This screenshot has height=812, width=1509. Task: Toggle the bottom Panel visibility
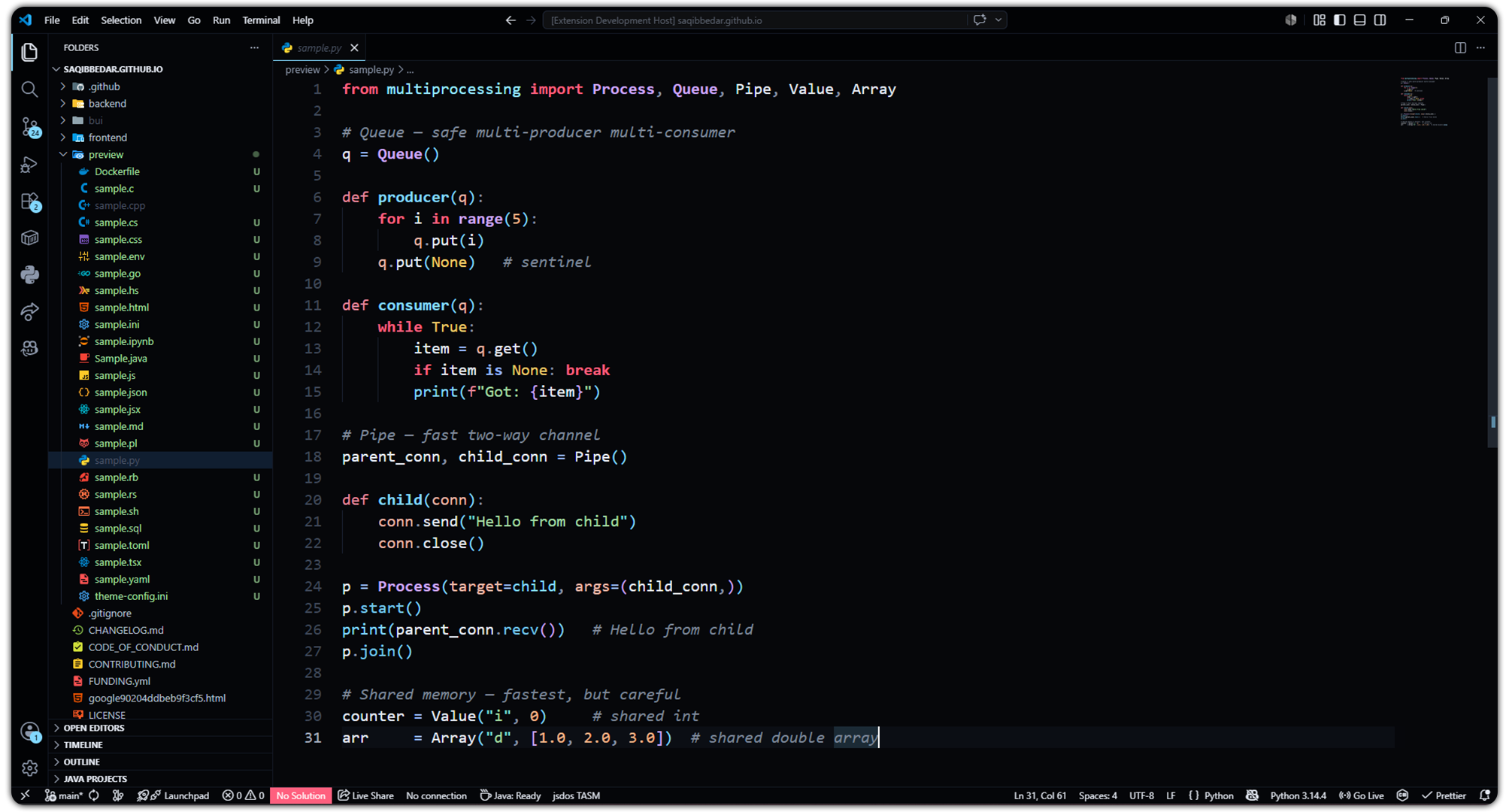click(x=1359, y=20)
